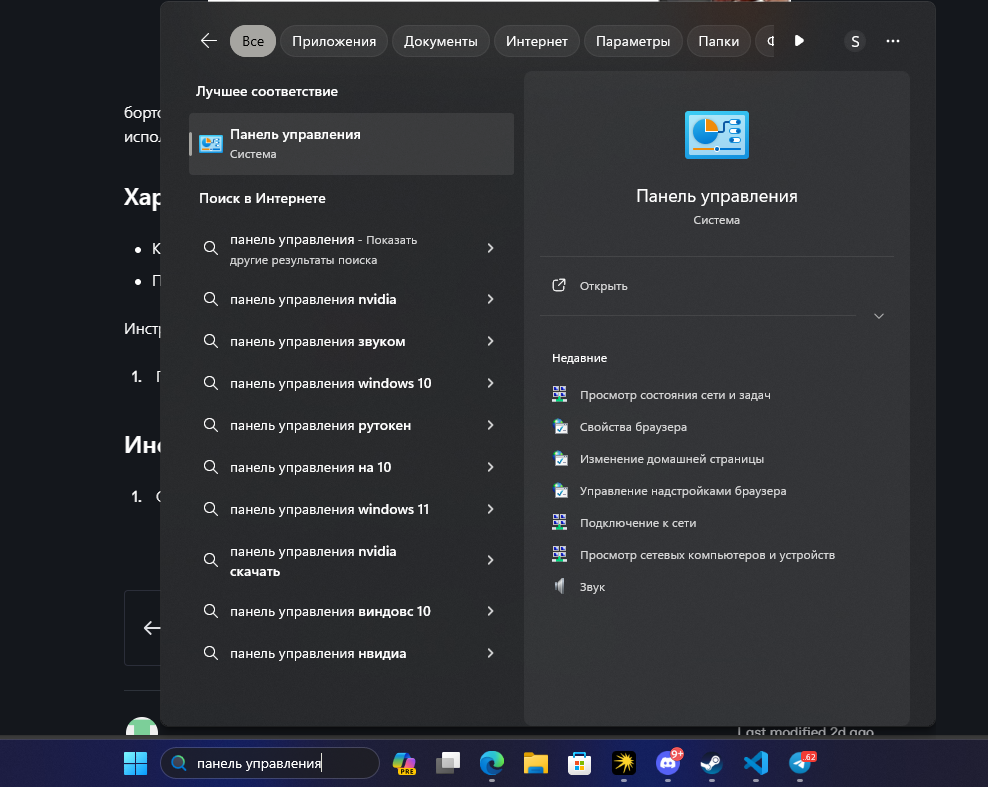The height and width of the screenshot is (787, 988).
Task: Expand 'панель управления звуком' suggestion arrow
Action: [490, 341]
